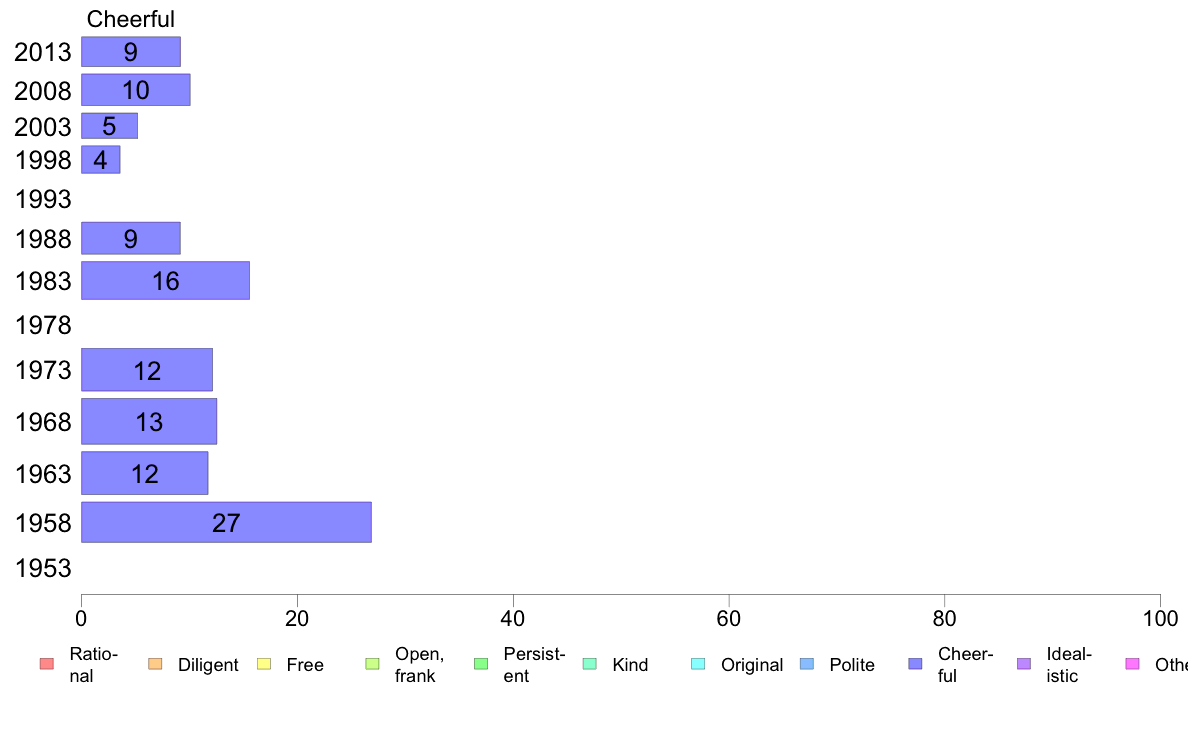Click the purple Idealistic legend swatch
This screenshot has height=736, width=1188.
tap(1023, 665)
